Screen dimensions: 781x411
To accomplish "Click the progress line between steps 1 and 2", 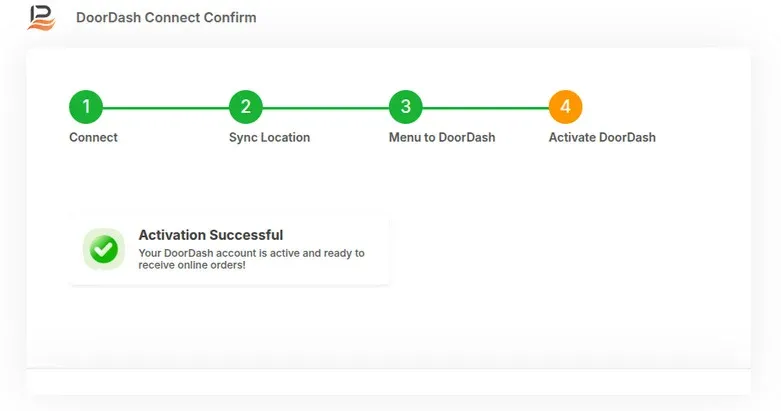I will point(166,108).
